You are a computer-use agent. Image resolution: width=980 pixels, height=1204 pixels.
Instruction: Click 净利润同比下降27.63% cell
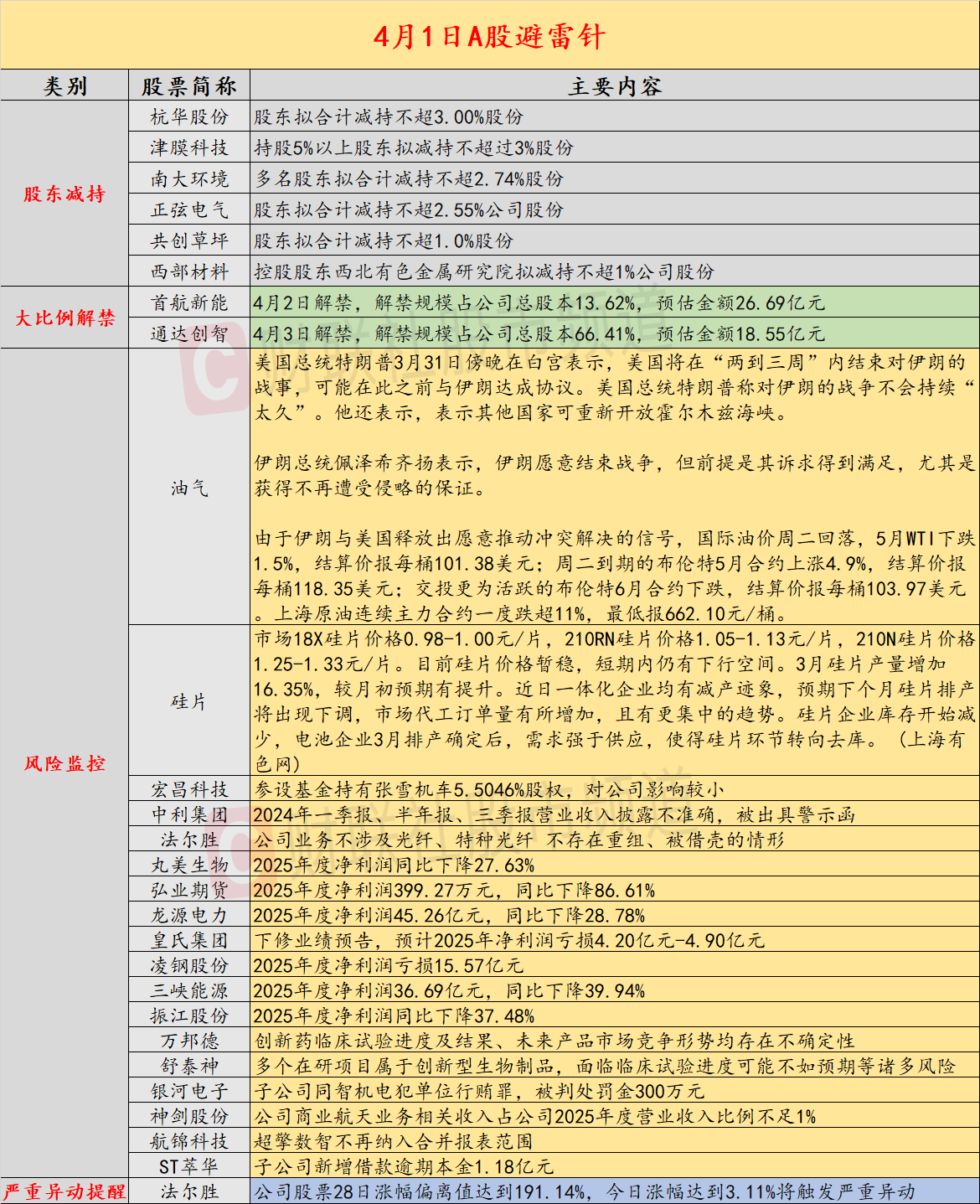(x=615, y=865)
